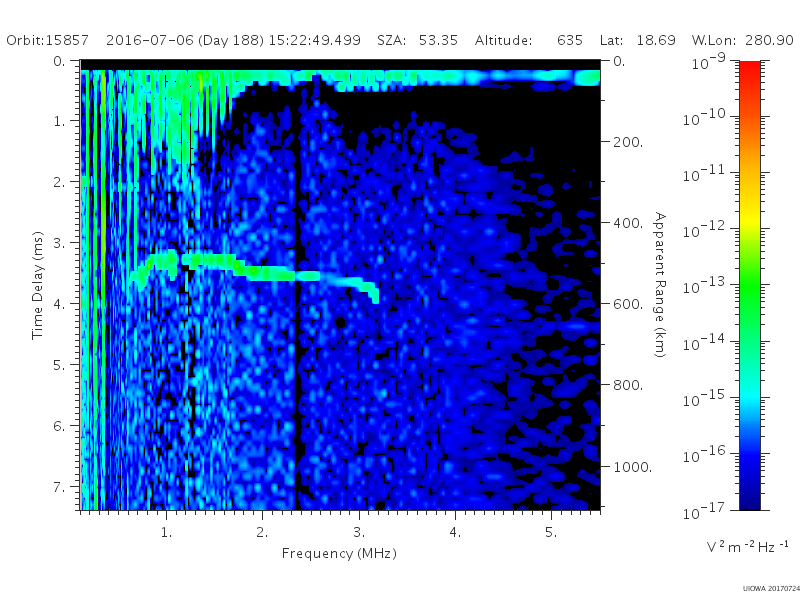The image size is (800, 600).
Task: Click the 7. tick label on time delay axis
Action: point(60,487)
